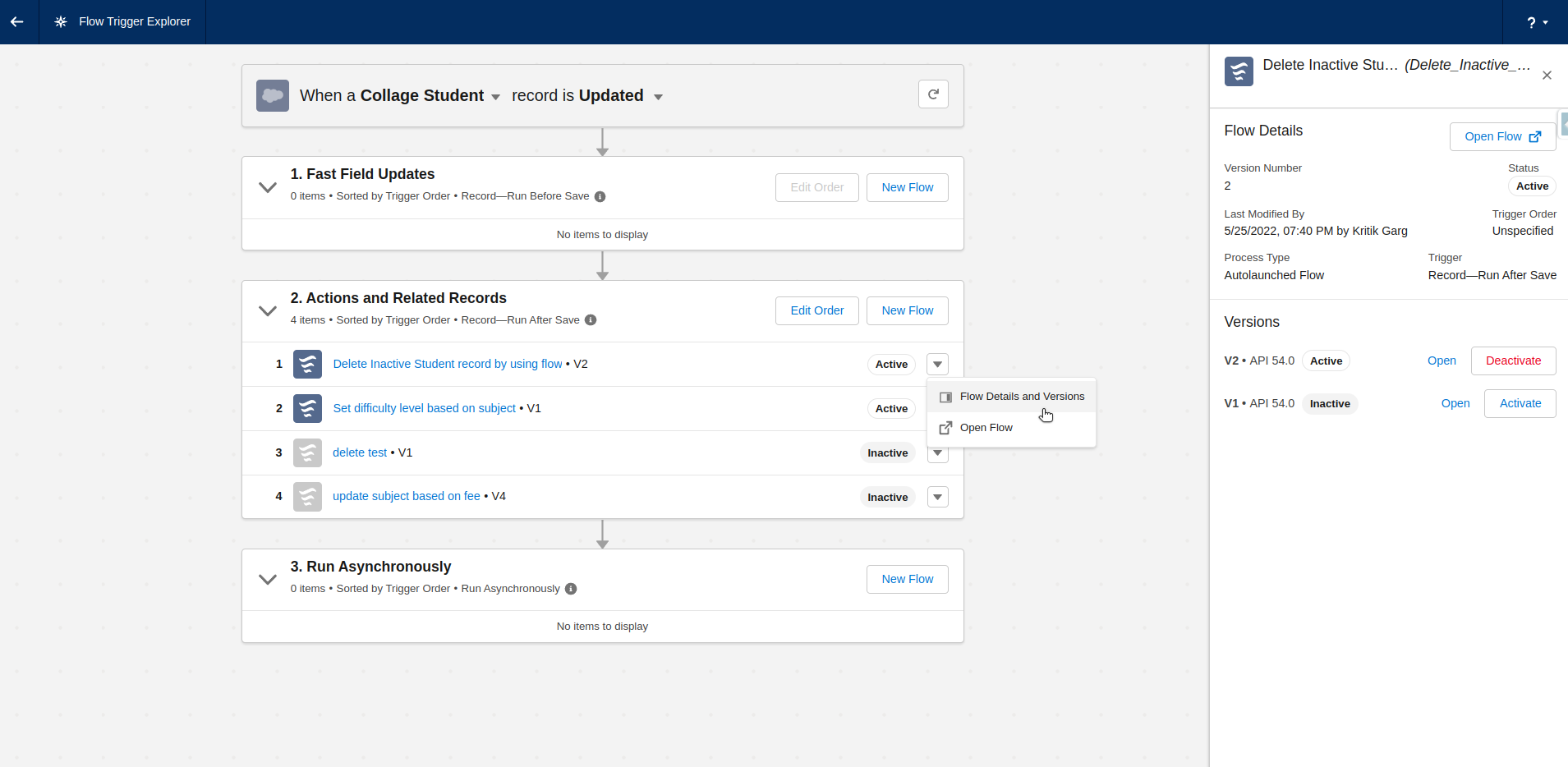Viewport: 1568px width, 767px height.
Task: Click the refresh trigger icon
Action: coord(934,94)
